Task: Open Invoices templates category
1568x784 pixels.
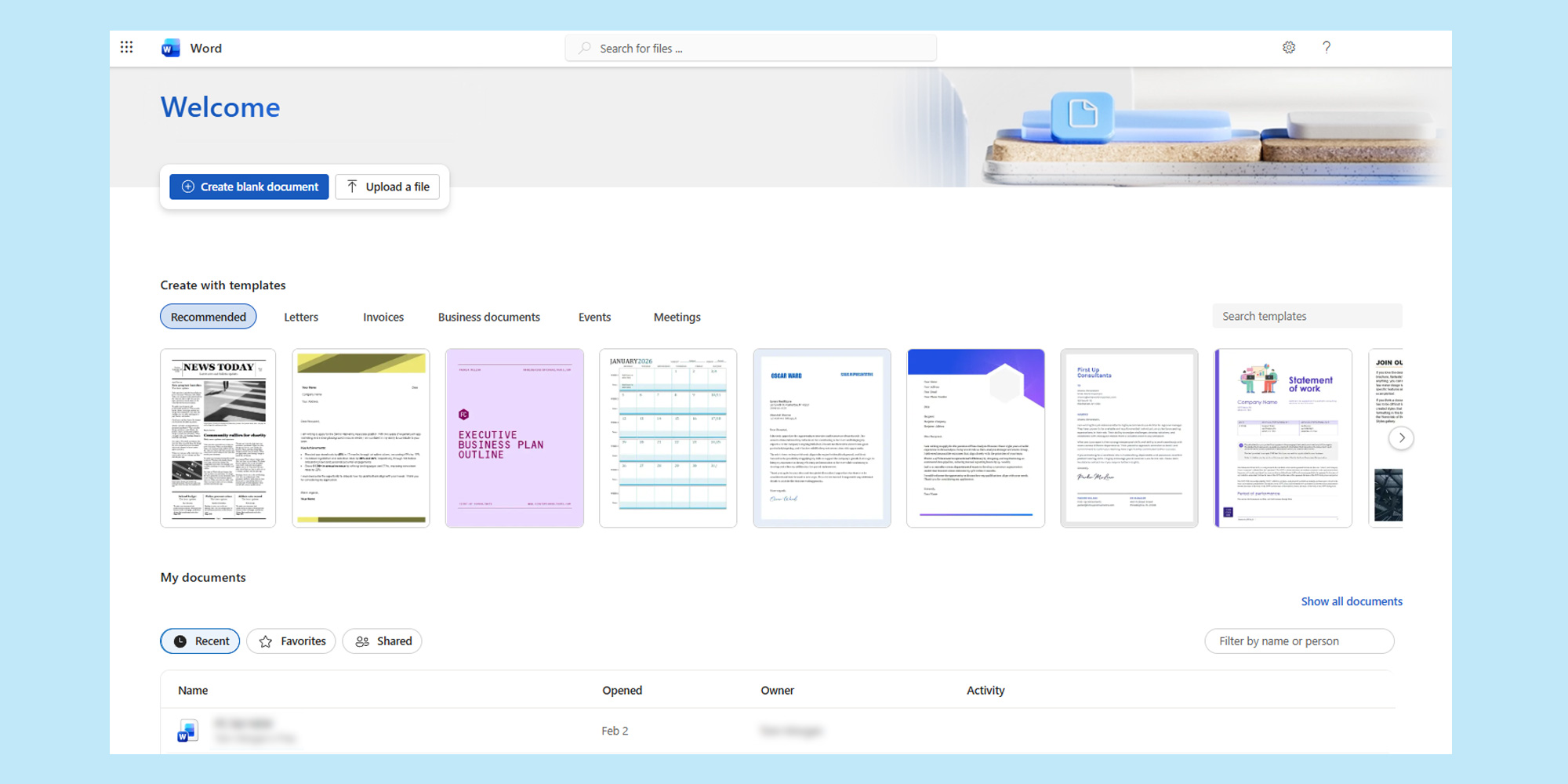Action: click(383, 317)
